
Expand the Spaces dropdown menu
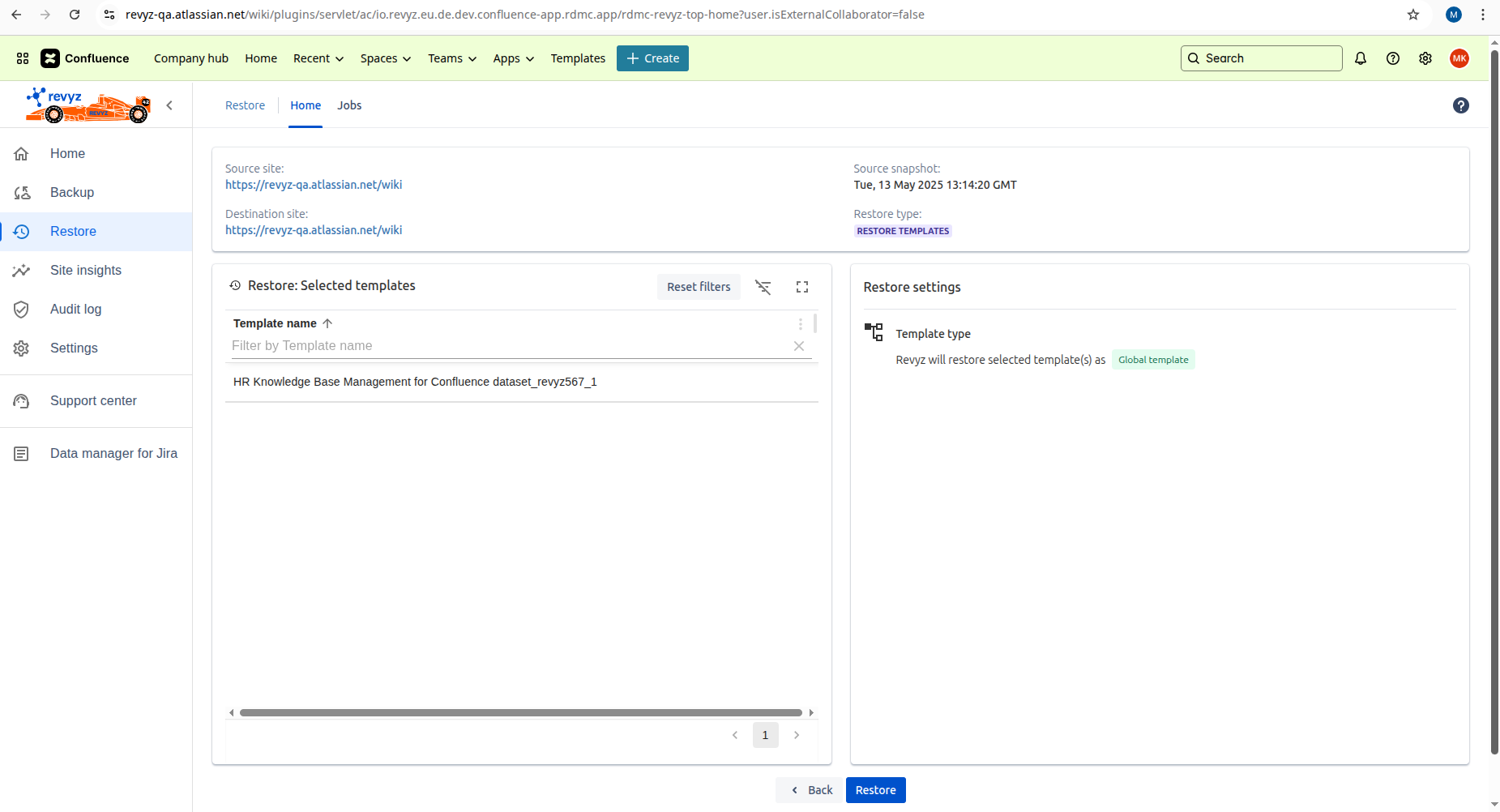pos(385,58)
